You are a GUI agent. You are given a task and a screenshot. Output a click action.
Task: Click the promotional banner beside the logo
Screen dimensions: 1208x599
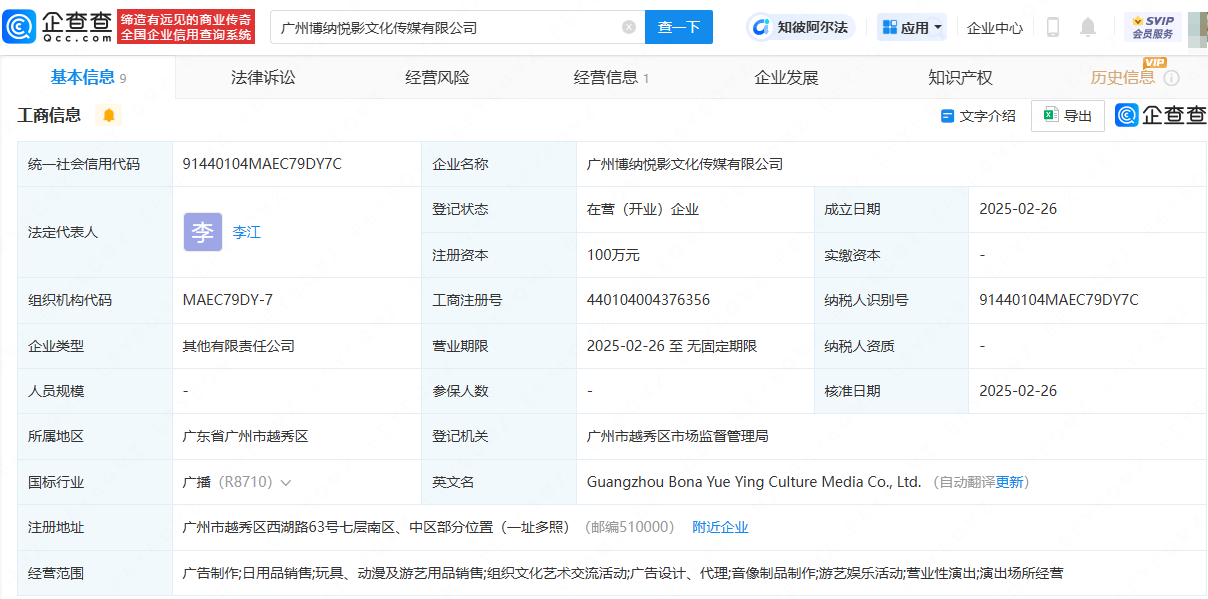click(x=186, y=27)
